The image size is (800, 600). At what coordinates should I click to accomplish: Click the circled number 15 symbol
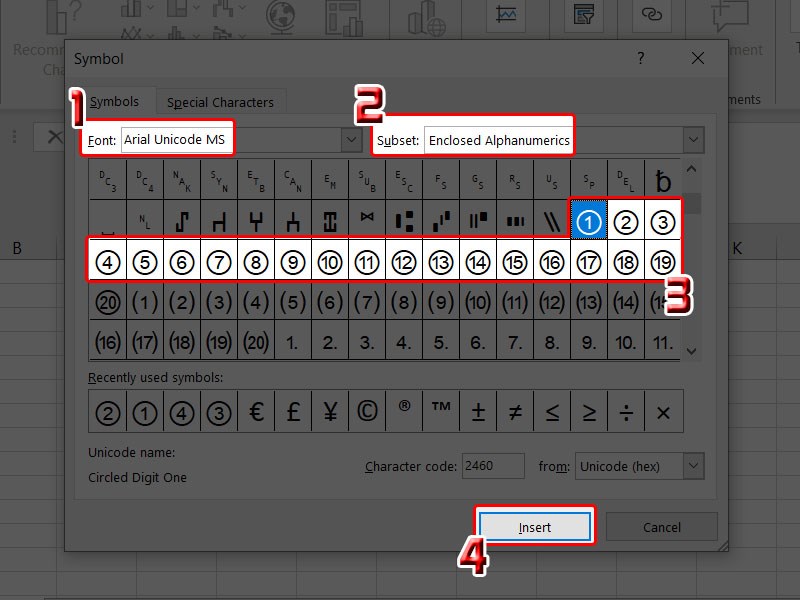(515, 262)
